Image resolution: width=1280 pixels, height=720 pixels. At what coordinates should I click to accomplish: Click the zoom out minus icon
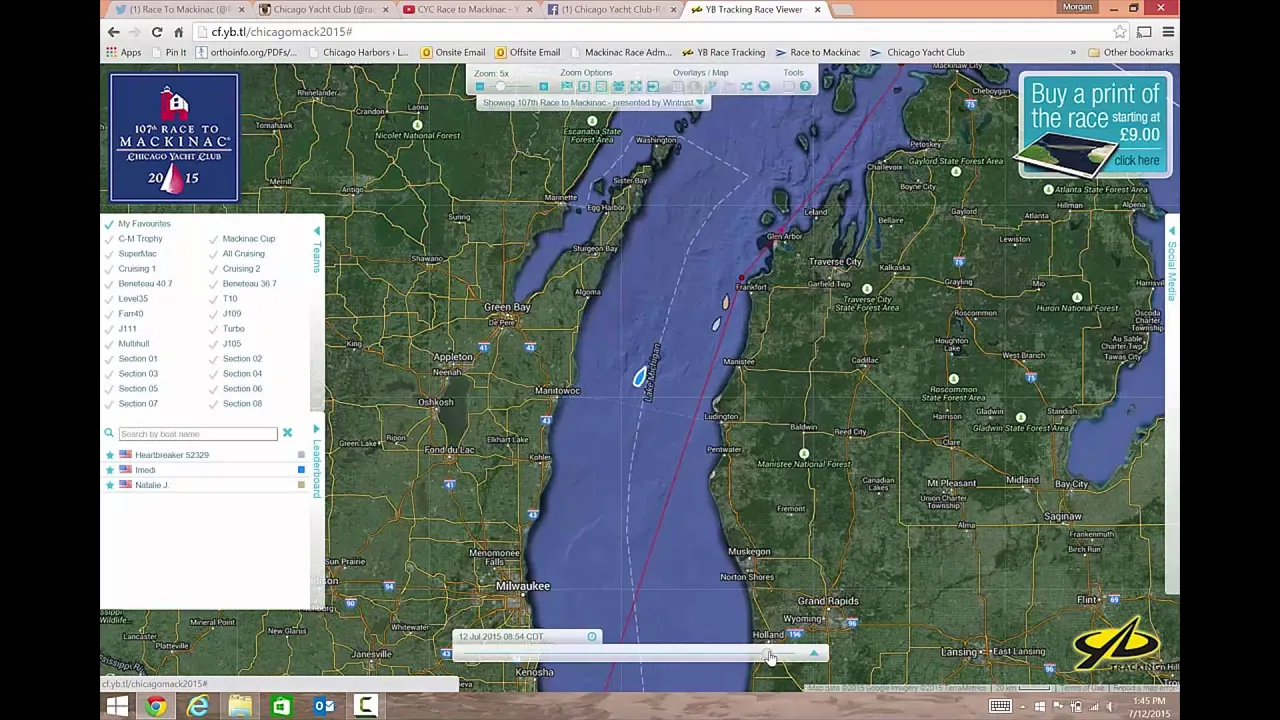(x=480, y=87)
